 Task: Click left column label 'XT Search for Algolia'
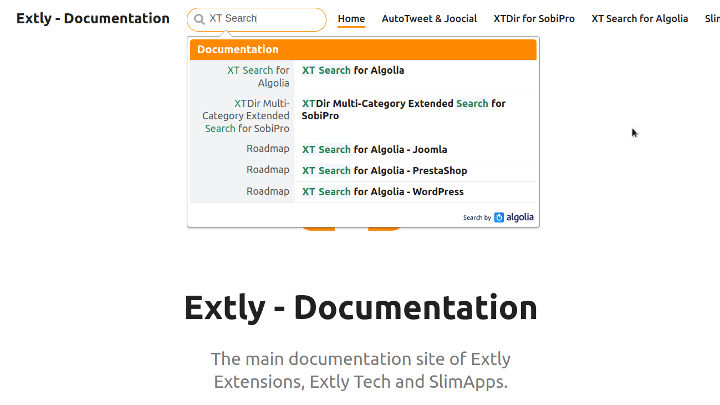click(258, 77)
